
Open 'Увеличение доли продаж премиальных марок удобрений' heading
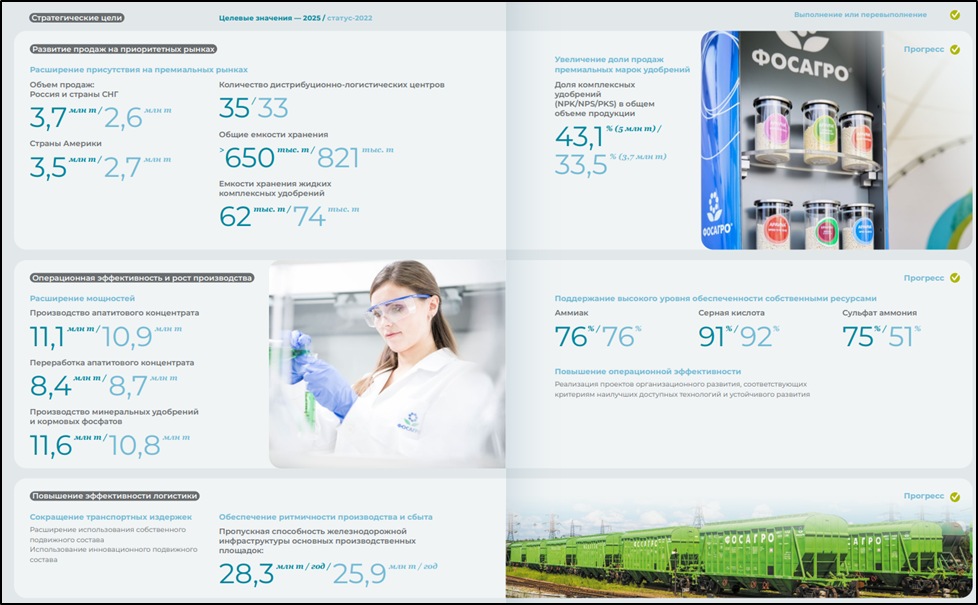(622, 64)
